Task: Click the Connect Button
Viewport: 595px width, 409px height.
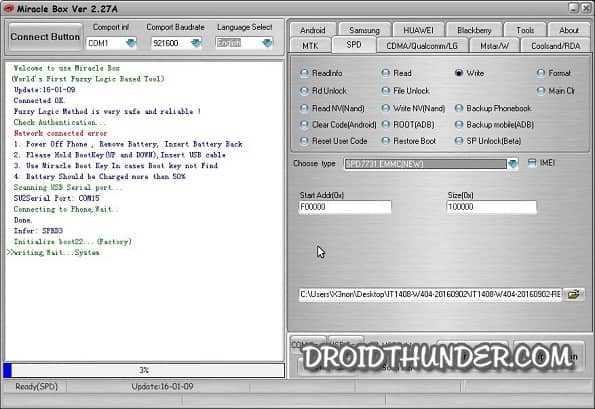Action: 45,37
